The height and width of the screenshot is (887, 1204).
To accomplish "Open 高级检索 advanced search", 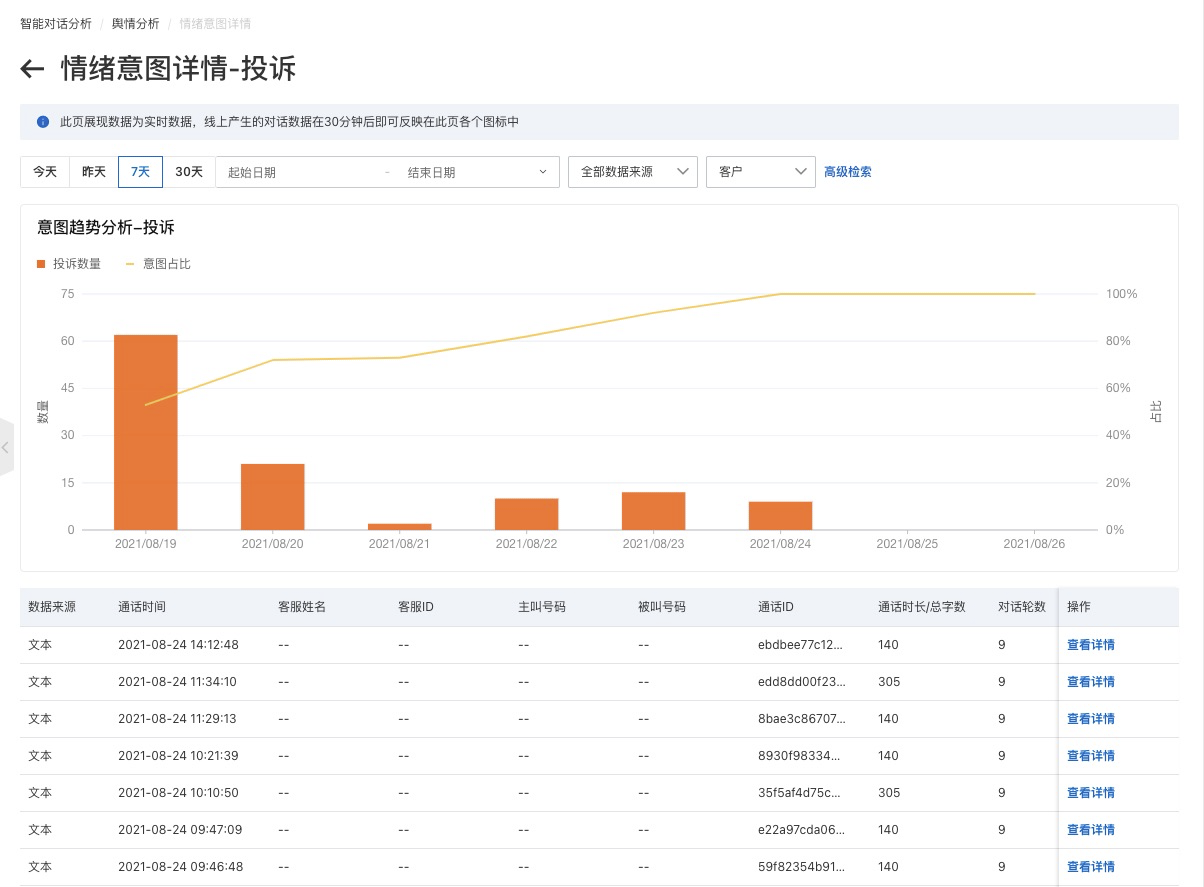I will pos(848,172).
